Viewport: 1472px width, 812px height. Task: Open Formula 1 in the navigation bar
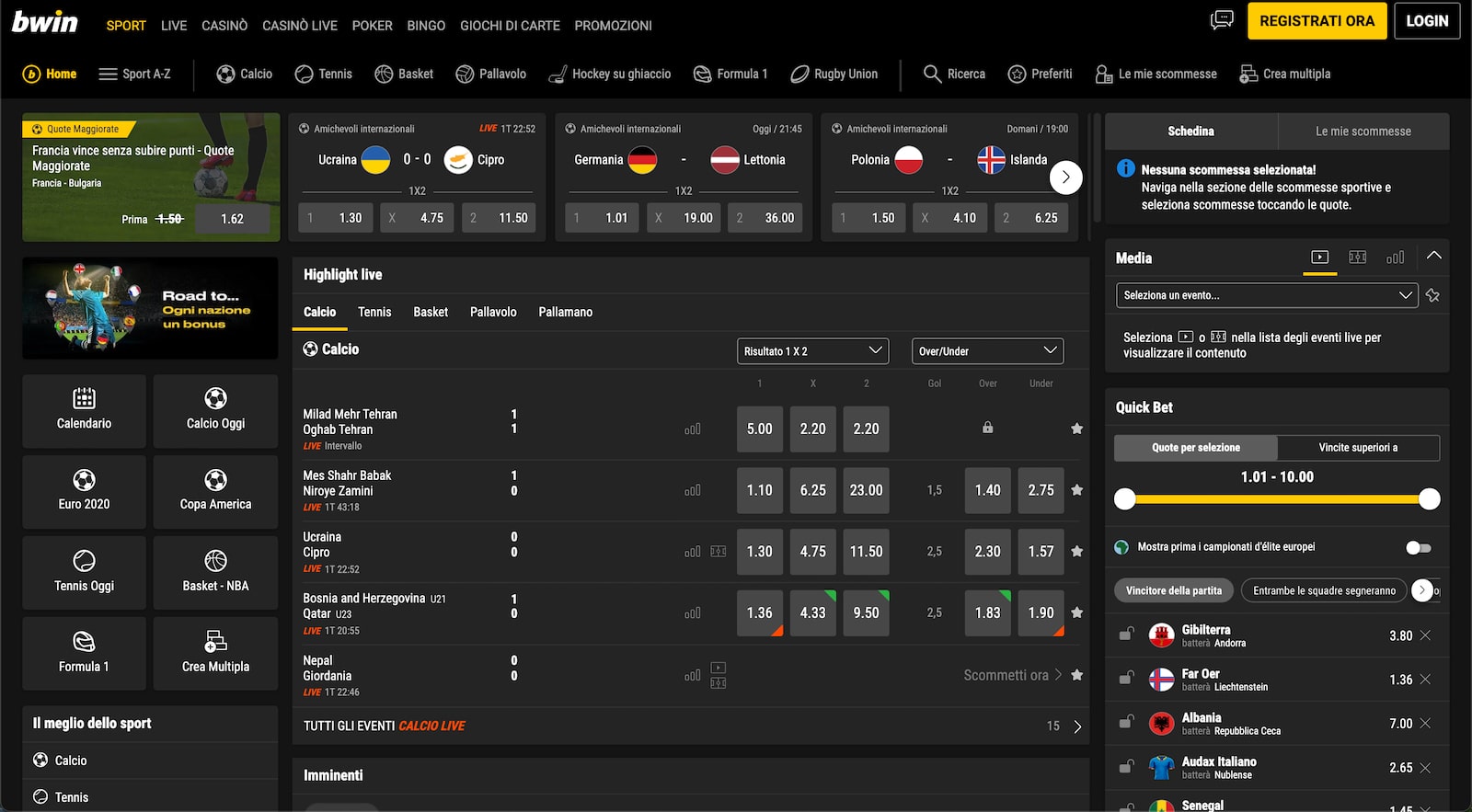(730, 74)
